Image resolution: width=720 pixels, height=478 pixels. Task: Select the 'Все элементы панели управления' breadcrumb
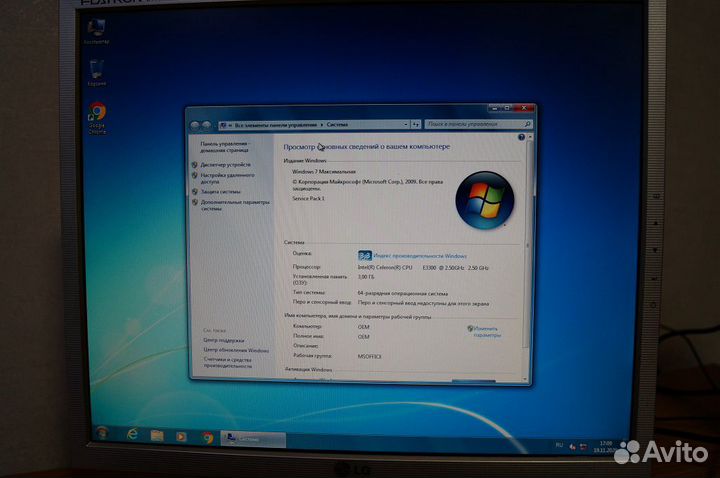pyautogui.click(x=276, y=125)
